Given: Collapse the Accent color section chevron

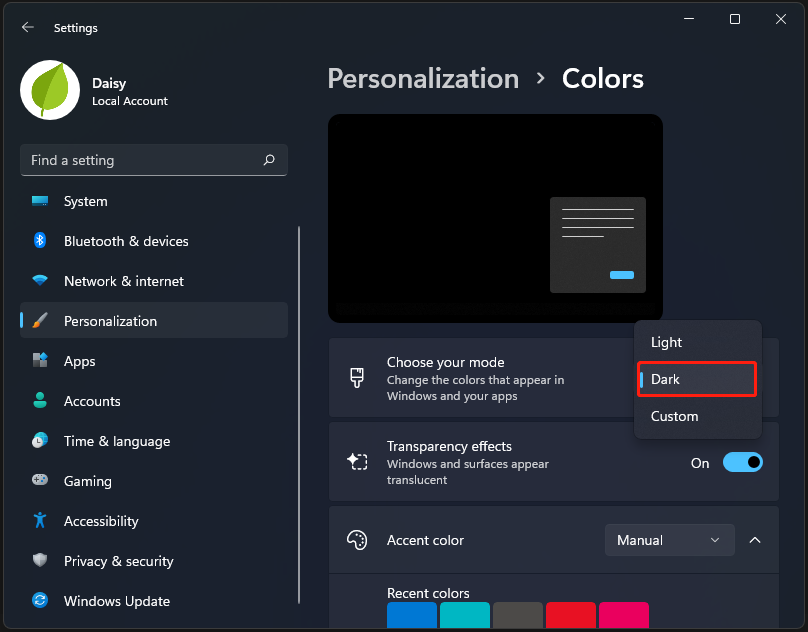Looking at the screenshot, I should (755, 540).
